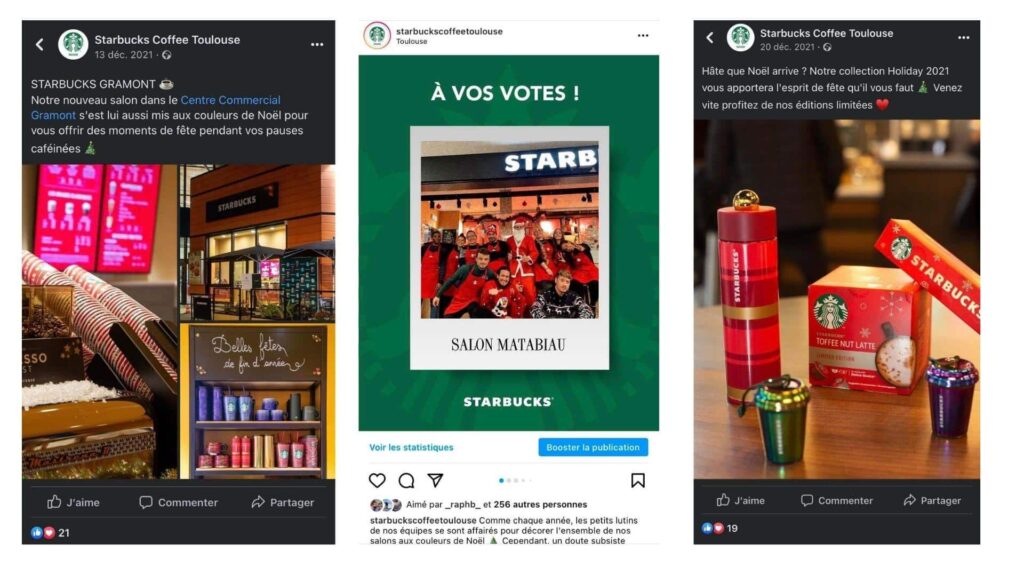1024x576 pixels.
Task: Go back from the Holiday 2021 collection post
Action: pyautogui.click(x=711, y=37)
